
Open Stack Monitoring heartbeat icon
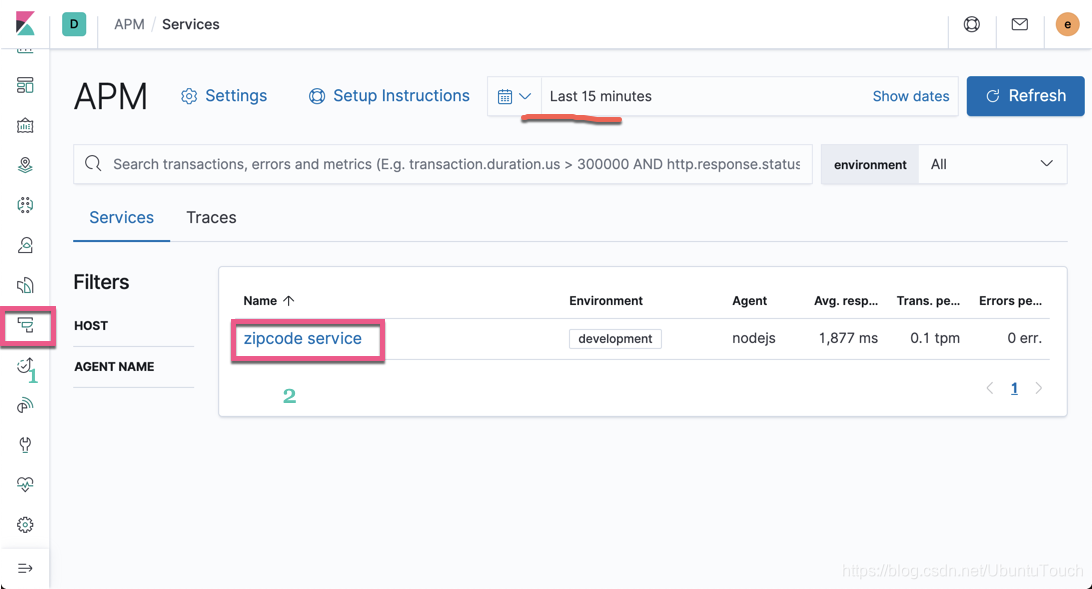coord(25,485)
